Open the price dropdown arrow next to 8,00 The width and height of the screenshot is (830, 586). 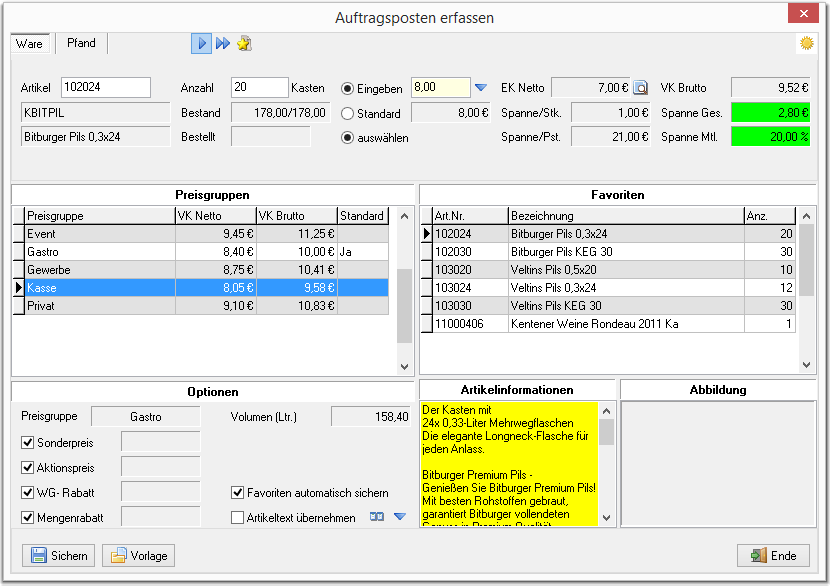coord(481,87)
